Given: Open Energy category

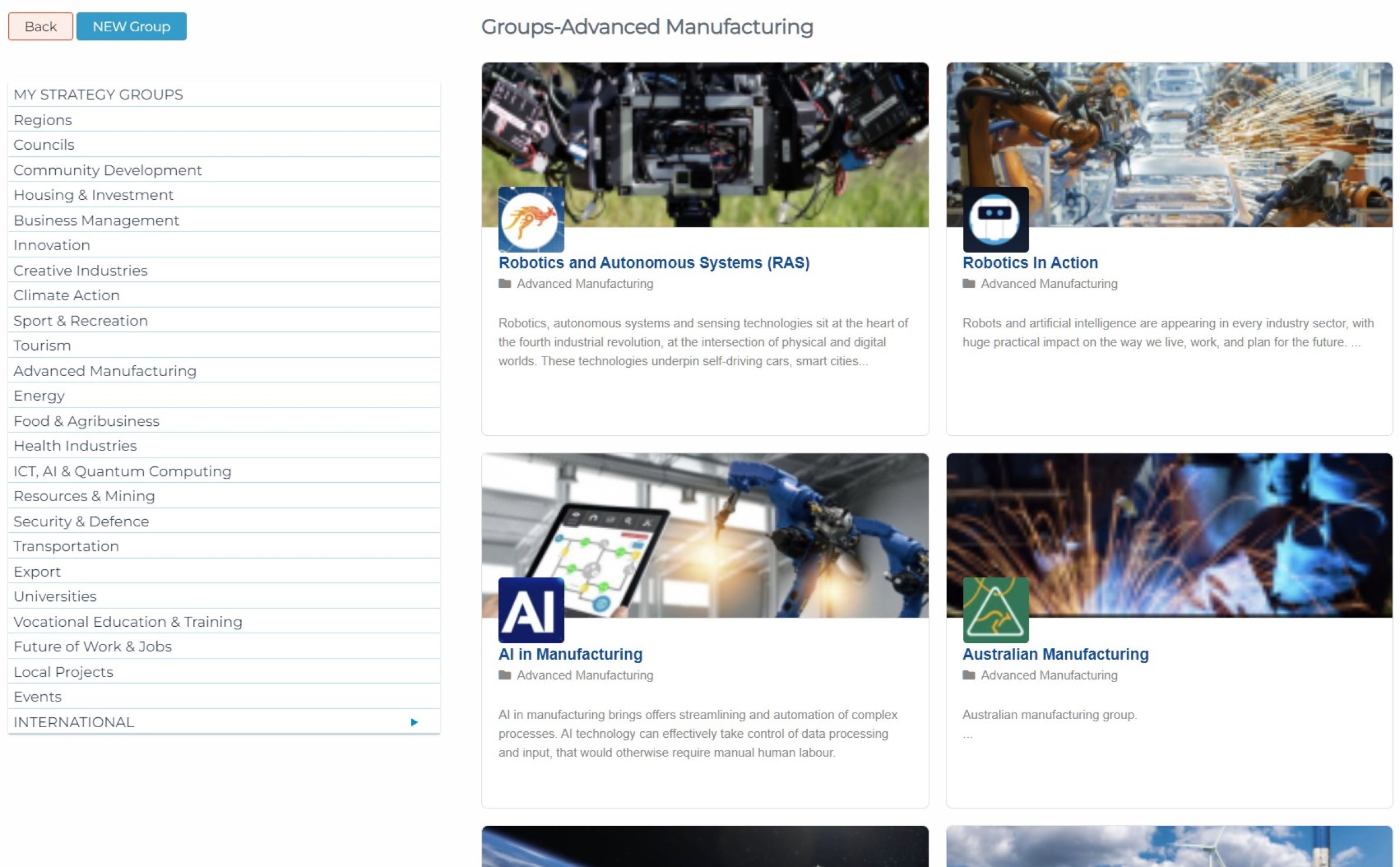Looking at the screenshot, I should pos(224,396).
